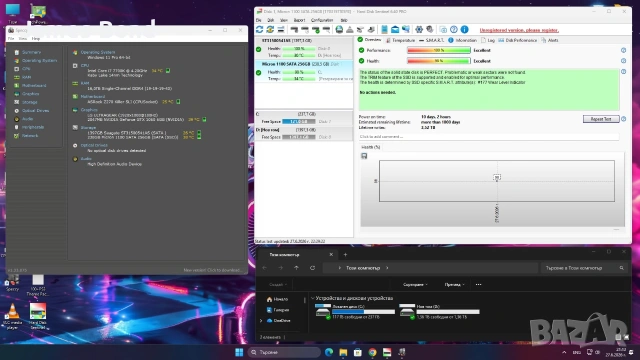This screenshot has height=360, width=640.
Task: Switch to the Temperature tab
Action: [x=400, y=40]
